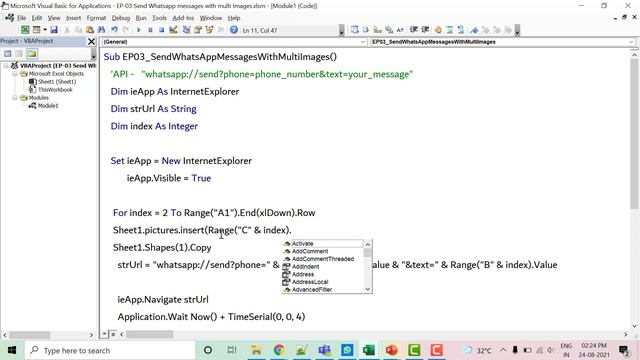Run the macro with the green play icon
This screenshot has height=360, width=640.
(139, 30)
